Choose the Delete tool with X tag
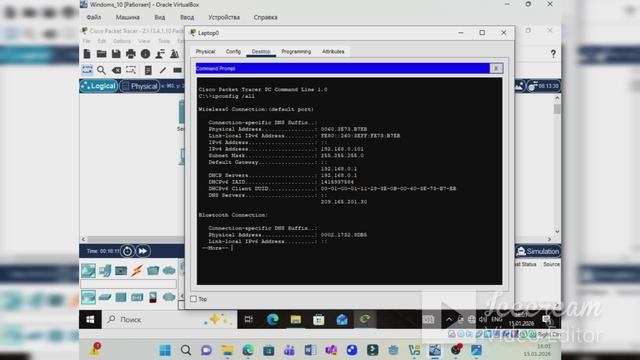This screenshot has width=640, height=360. click(116, 70)
